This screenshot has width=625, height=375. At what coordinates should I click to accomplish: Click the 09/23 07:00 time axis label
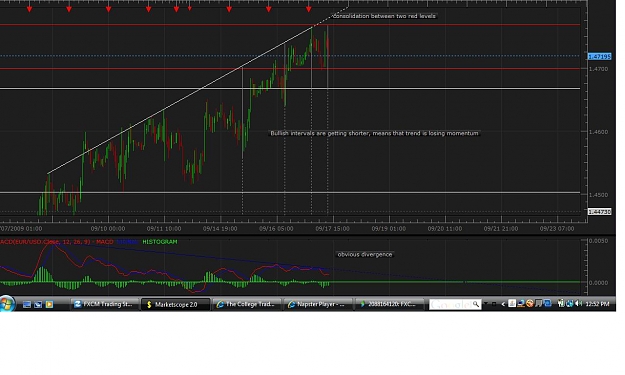tap(557, 229)
